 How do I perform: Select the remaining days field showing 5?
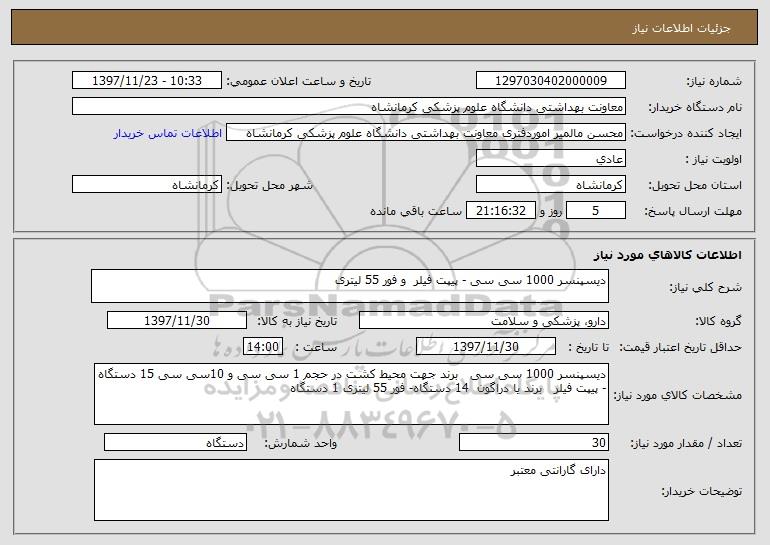click(596, 210)
